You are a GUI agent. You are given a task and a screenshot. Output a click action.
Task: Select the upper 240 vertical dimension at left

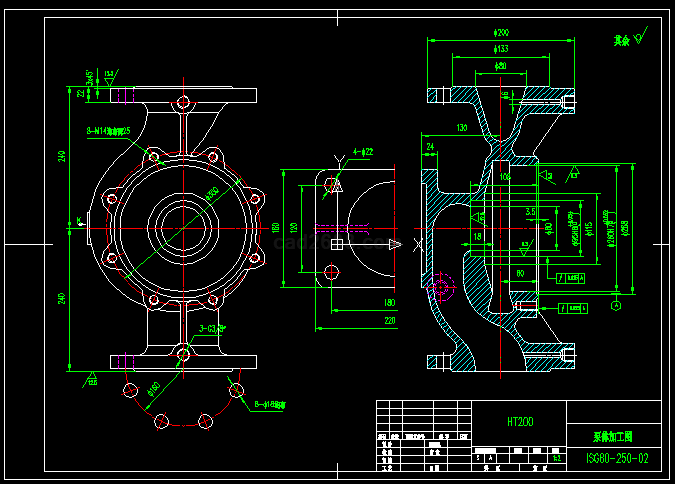tap(63, 156)
